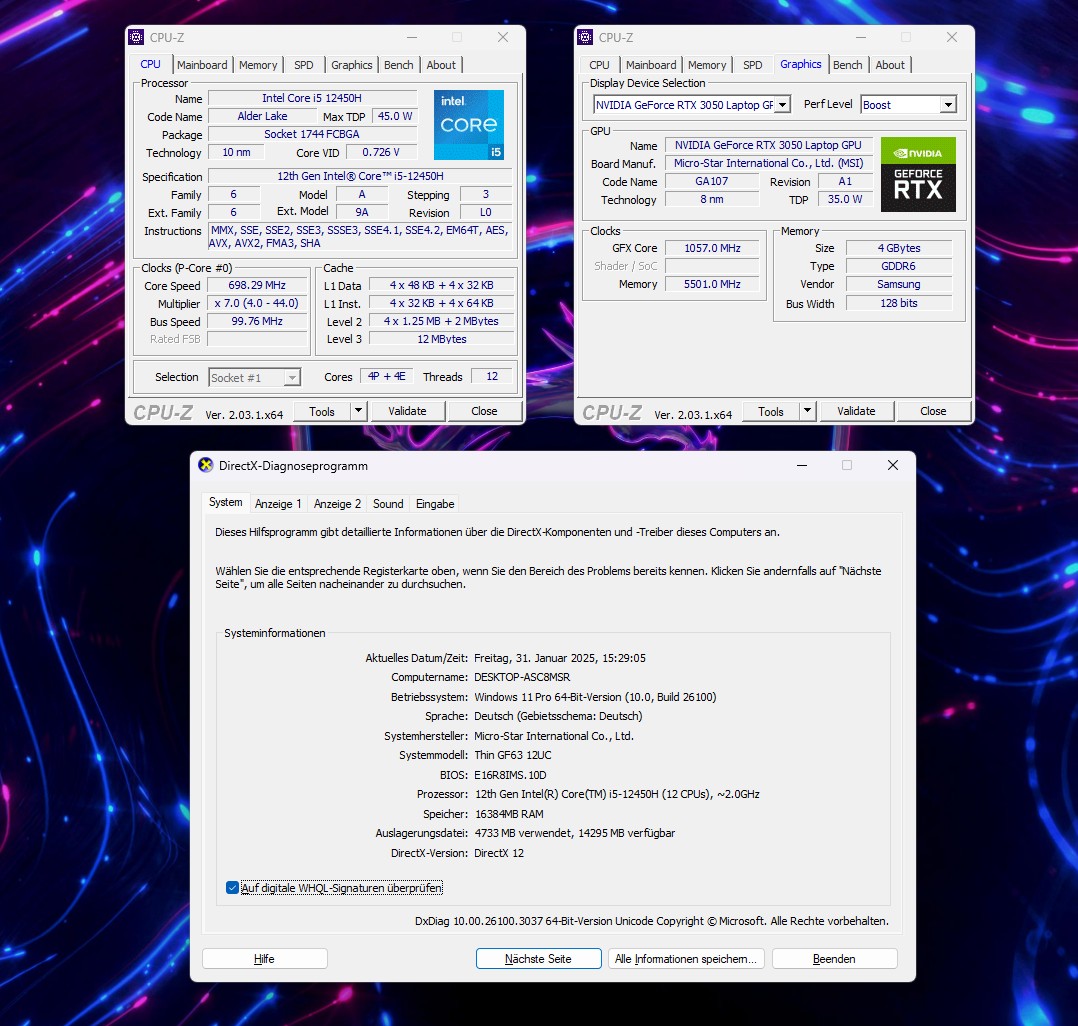Close the right CPU-Z graphics window via X
The height and width of the screenshot is (1026, 1078).
952,37
